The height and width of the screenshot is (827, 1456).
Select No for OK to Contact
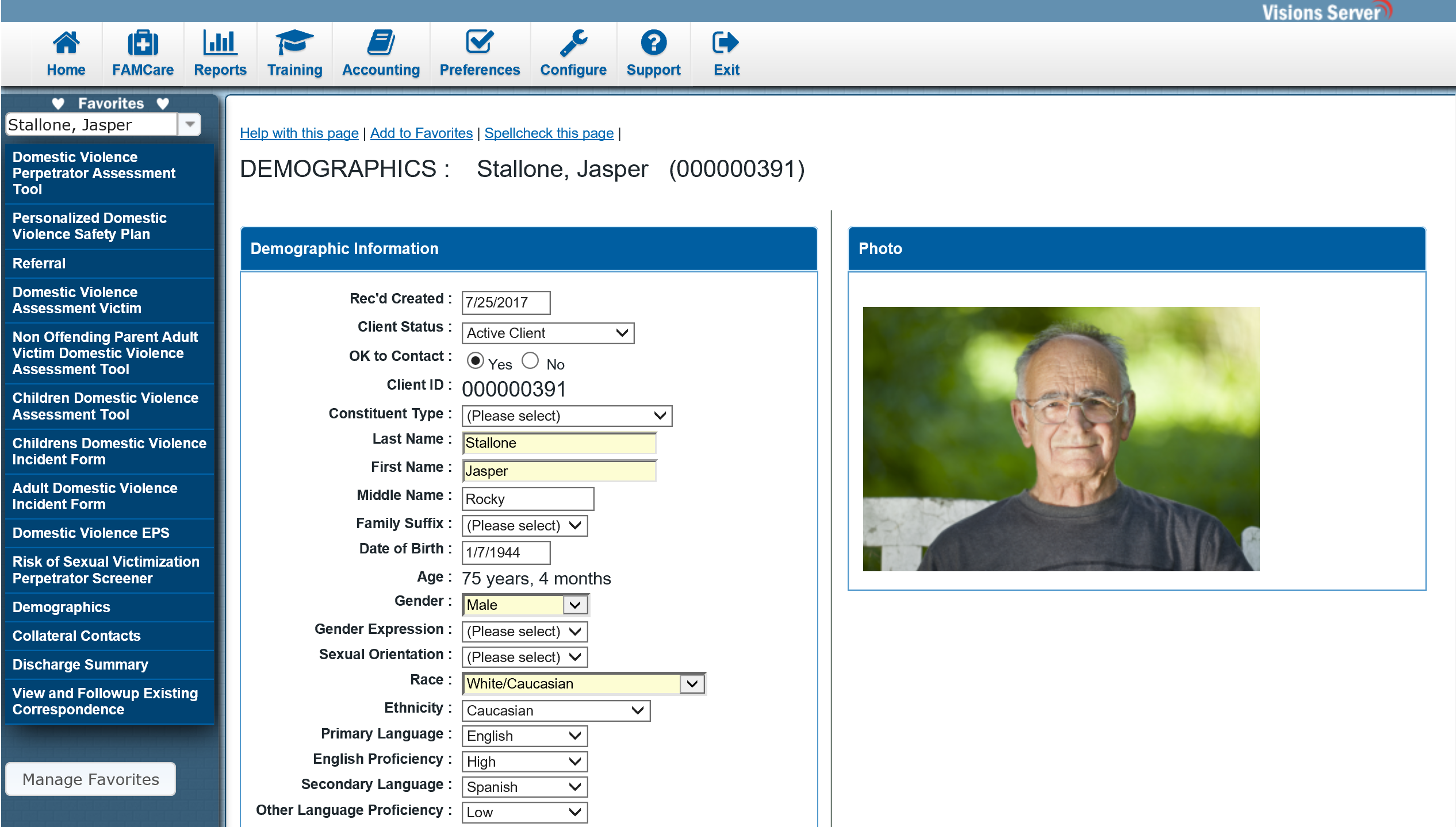pos(530,361)
